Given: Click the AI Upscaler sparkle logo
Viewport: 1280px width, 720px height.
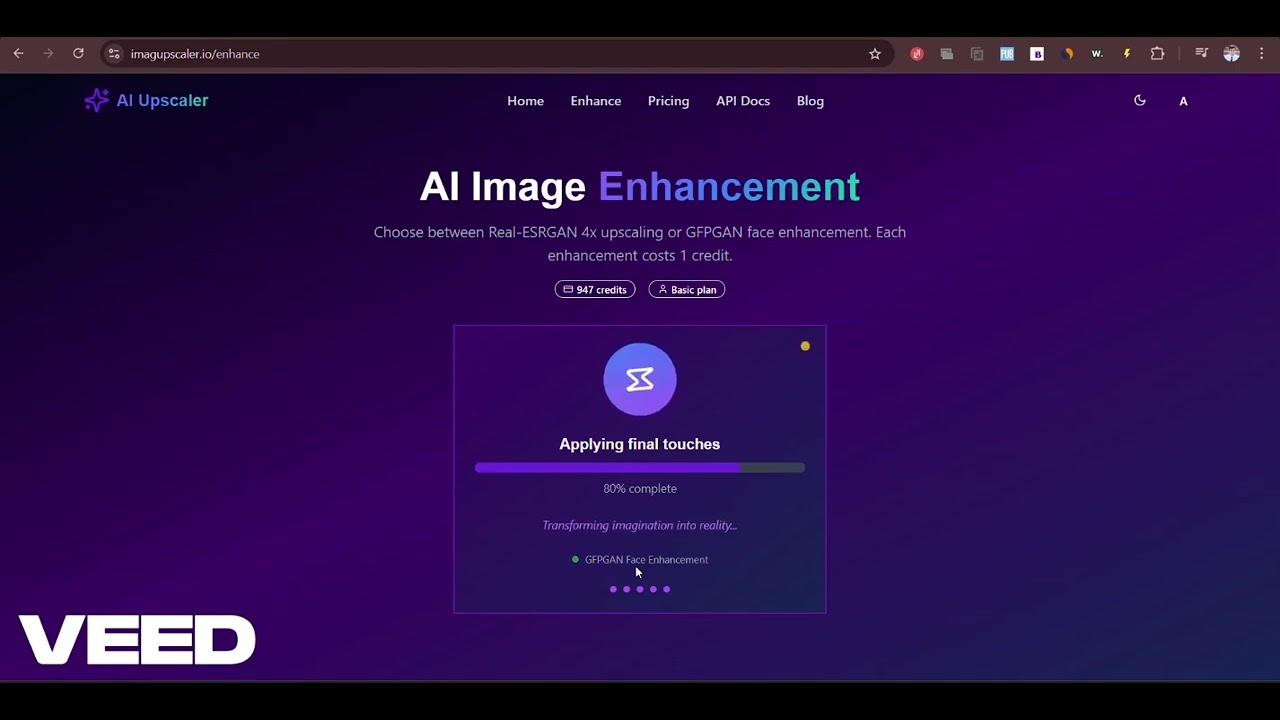Looking at the screenshot, I should pos(96,100).
